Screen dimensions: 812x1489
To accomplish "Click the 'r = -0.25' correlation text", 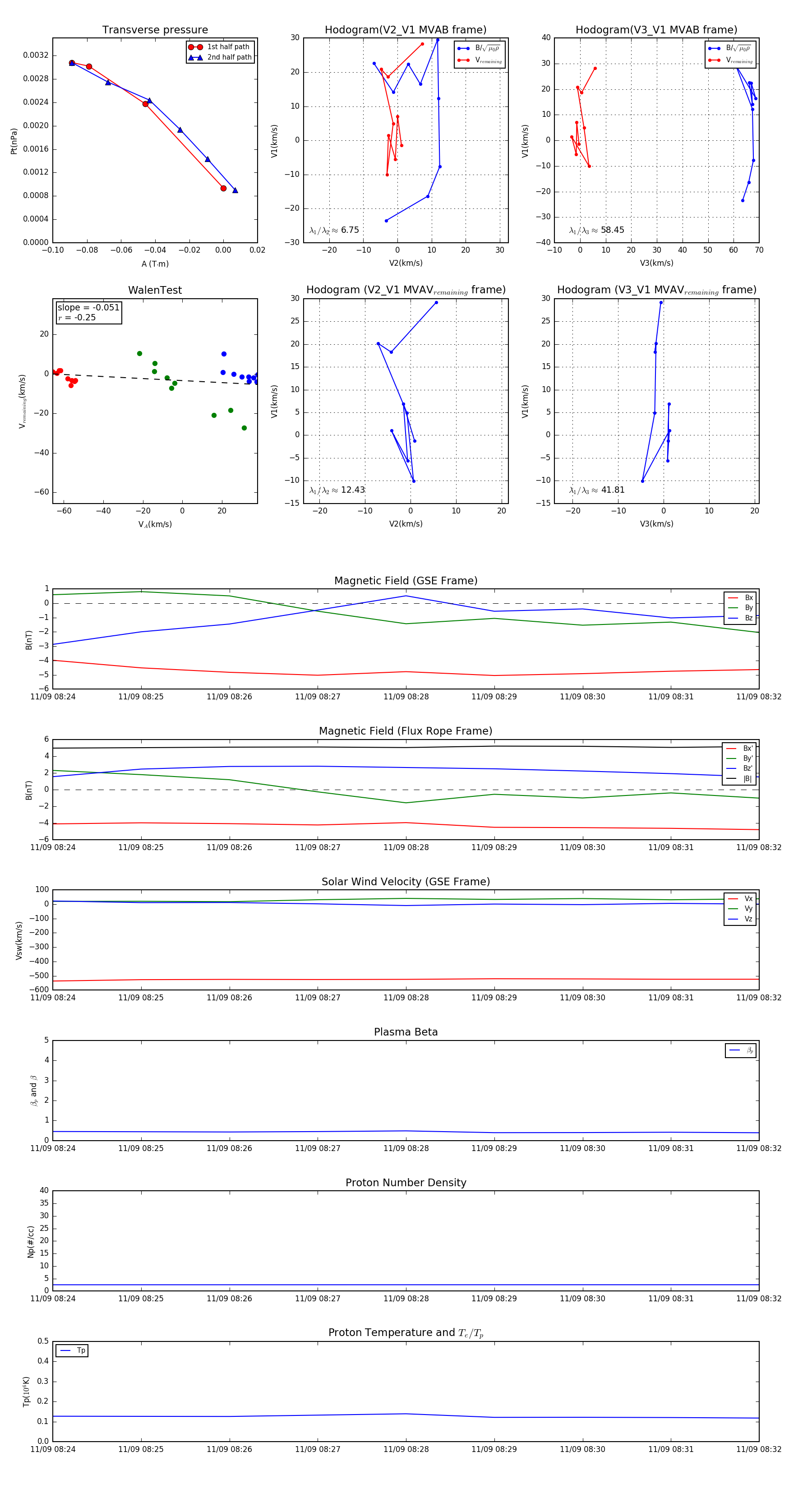I will pyautogui.click(x=77, y=317).
